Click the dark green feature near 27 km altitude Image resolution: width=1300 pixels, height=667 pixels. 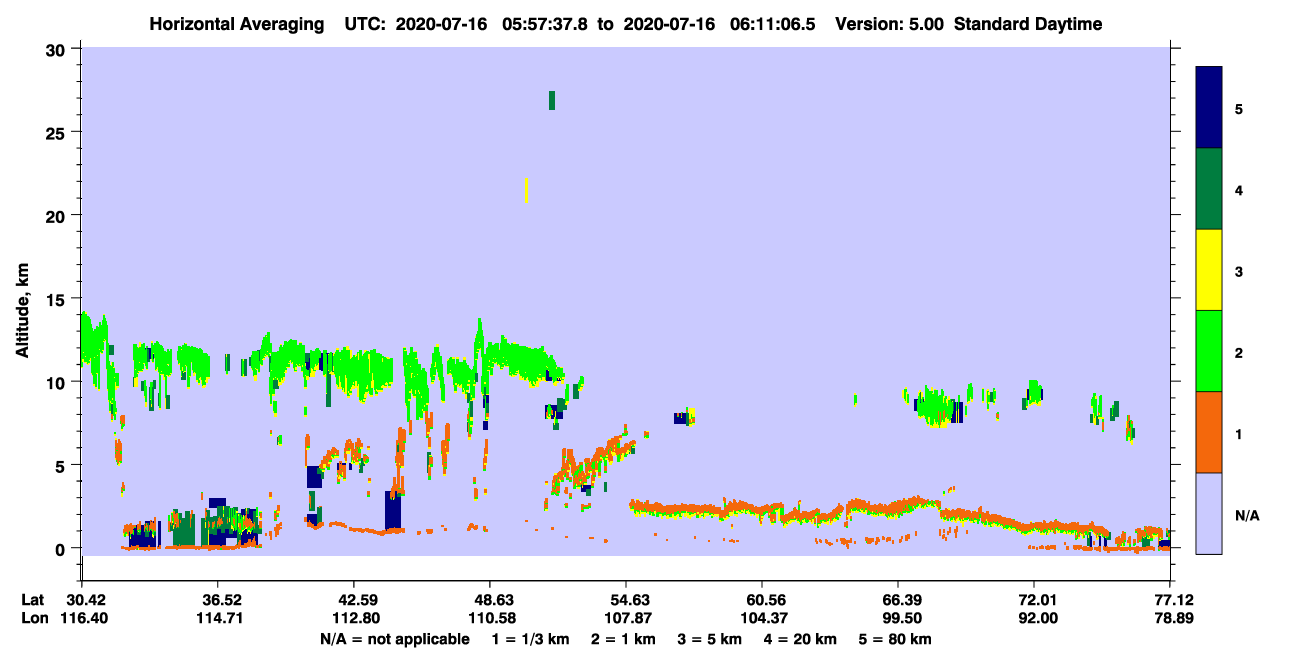[551, 100]
